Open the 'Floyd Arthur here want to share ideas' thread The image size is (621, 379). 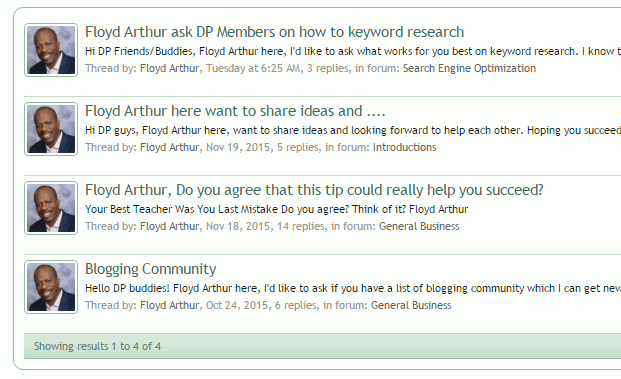235,111
